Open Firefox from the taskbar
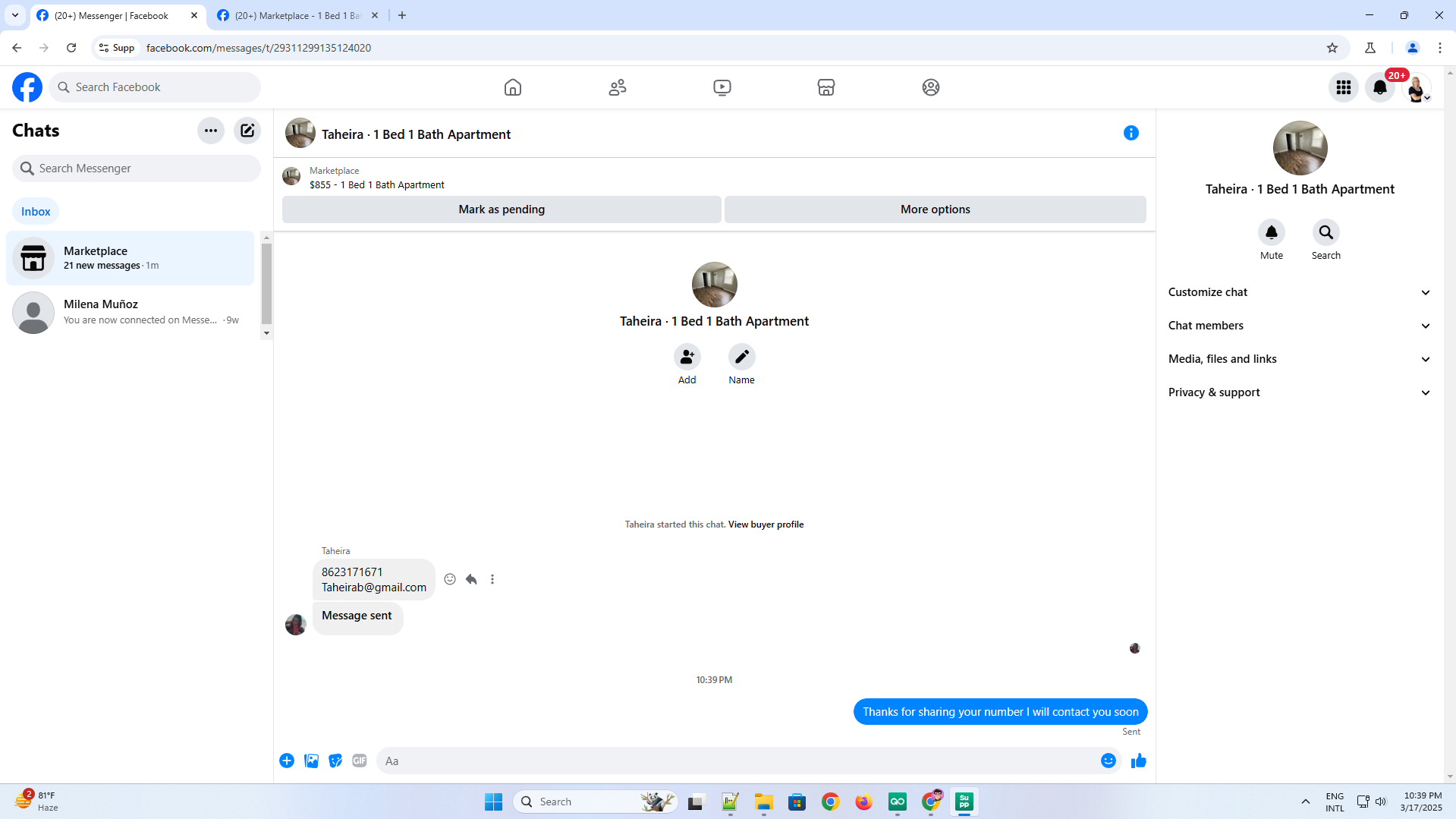The image size is (1456, 819). pyautogui.click(x=863, y=802)
